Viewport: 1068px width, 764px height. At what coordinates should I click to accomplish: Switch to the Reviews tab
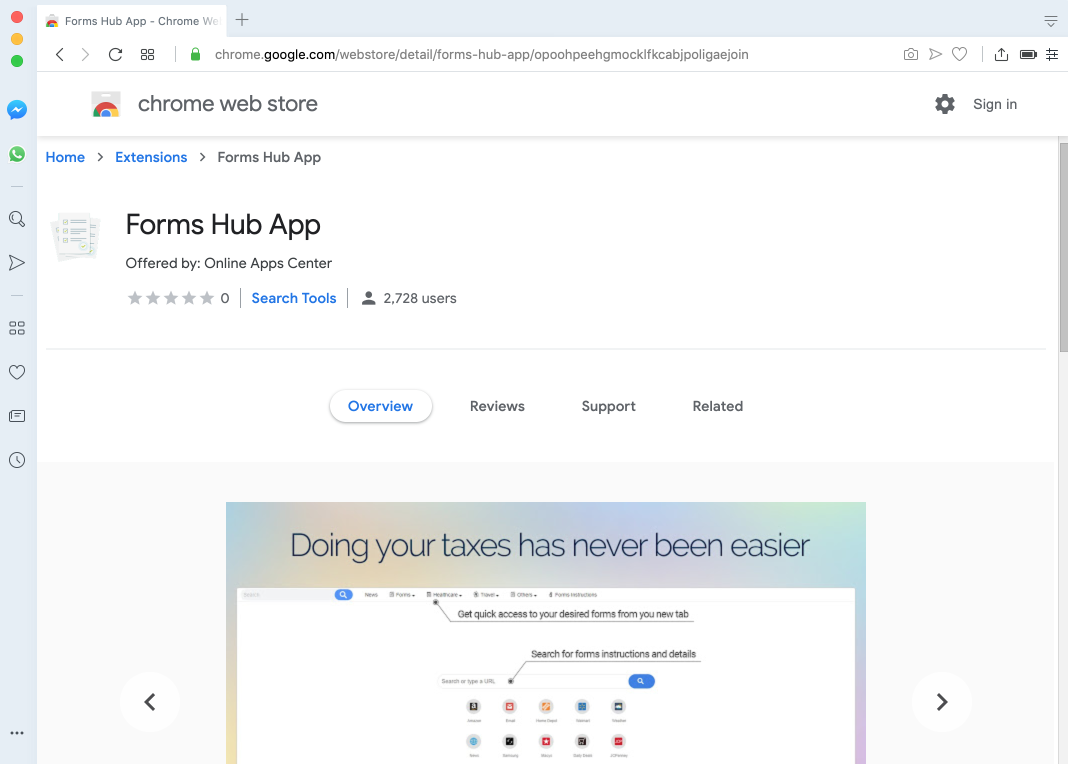[x=497, y=406]
